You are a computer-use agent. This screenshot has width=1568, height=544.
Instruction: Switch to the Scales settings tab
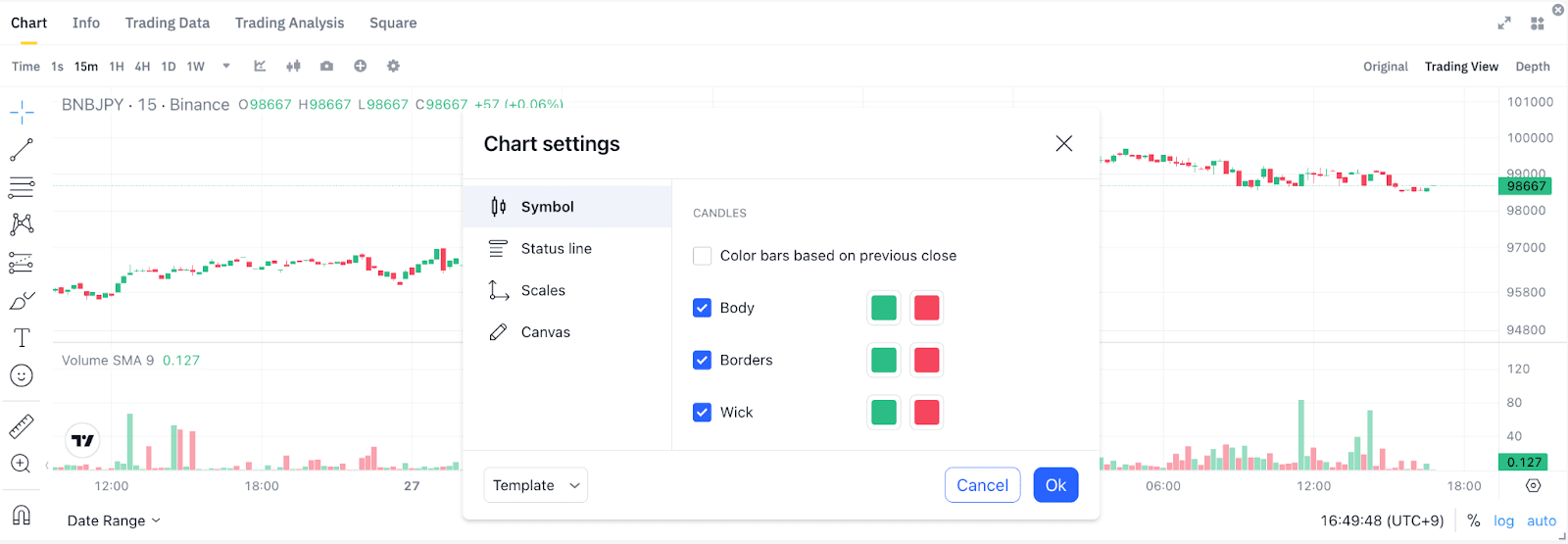coord(543,290)
